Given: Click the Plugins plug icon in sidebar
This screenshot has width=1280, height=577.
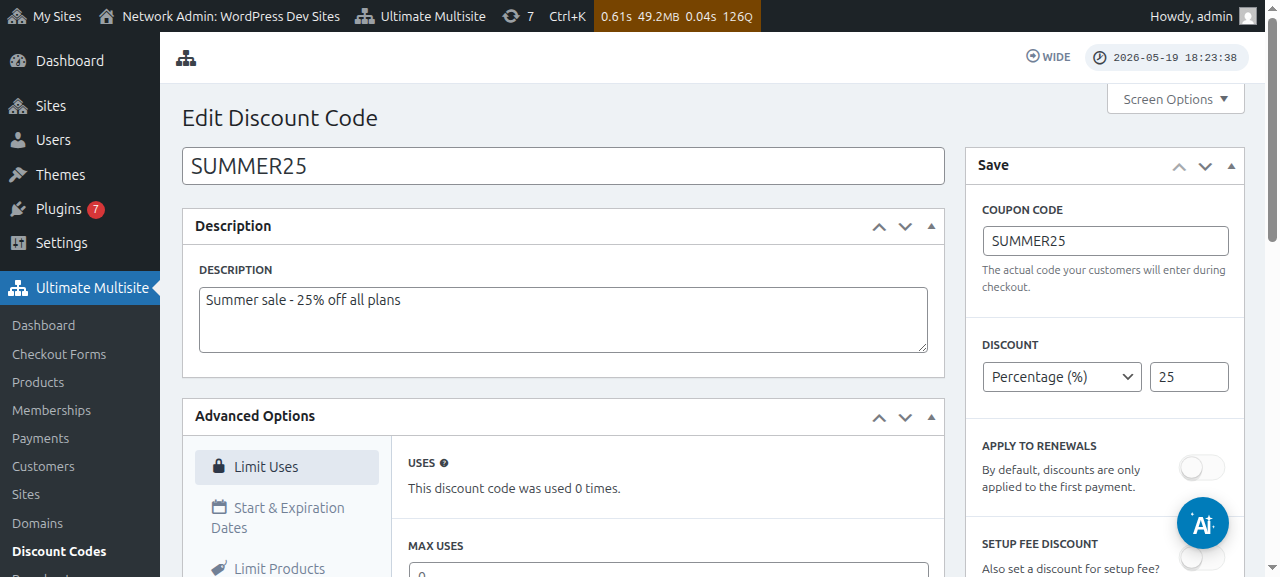Looking at the screenshot, I should click(x=18, y=209).
